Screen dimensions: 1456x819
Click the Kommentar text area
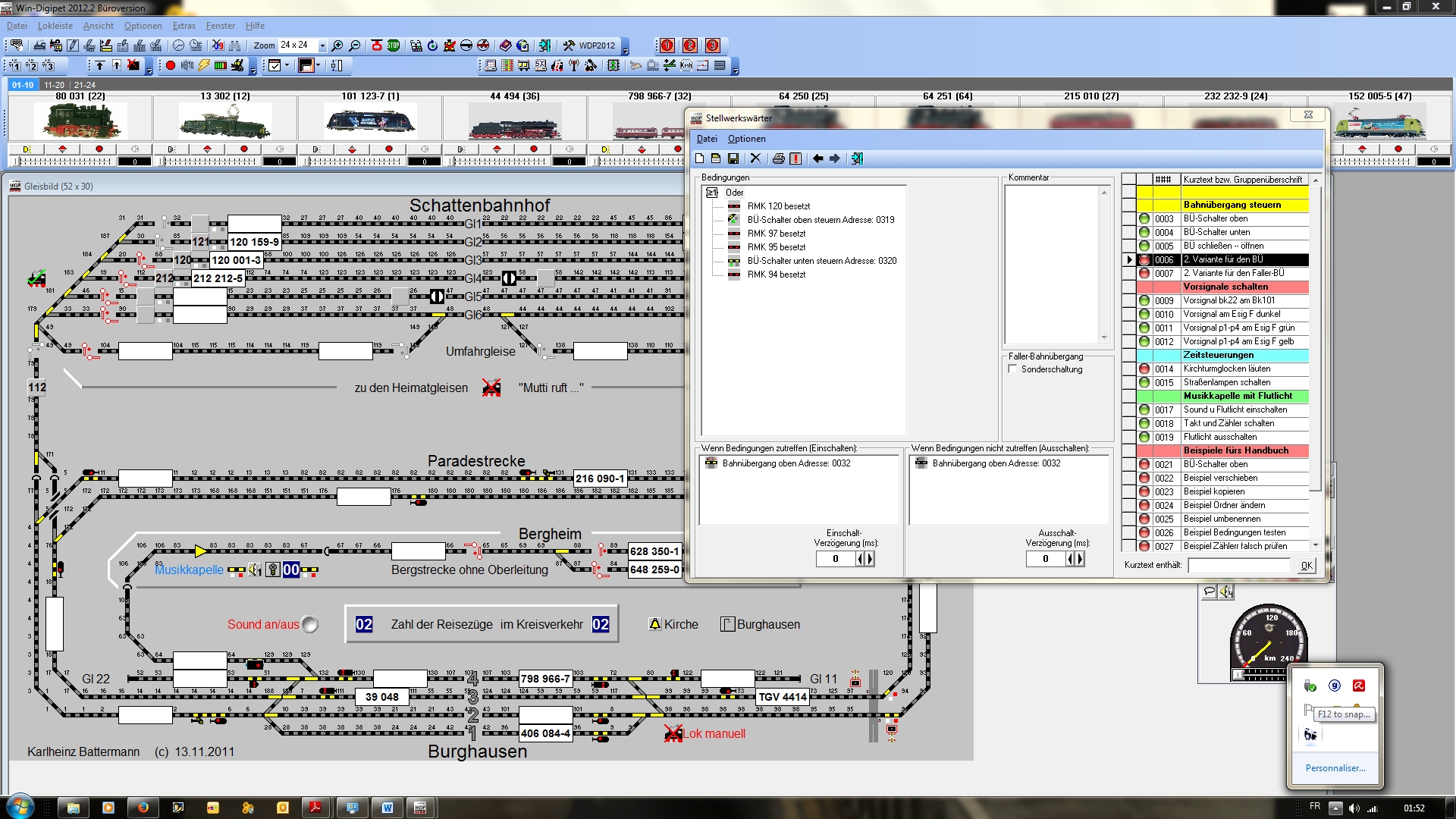pos(1052,265)
